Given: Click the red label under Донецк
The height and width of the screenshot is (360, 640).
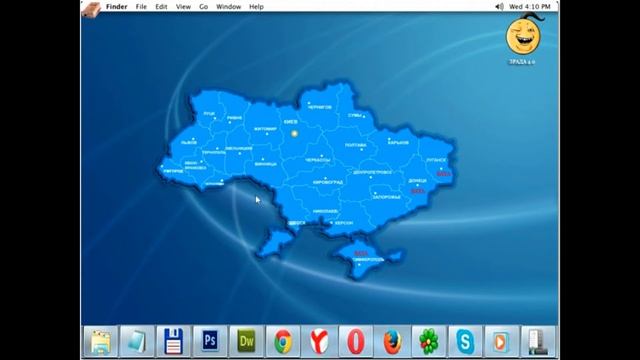Looking at the screenshot, I should click(418, 191).
